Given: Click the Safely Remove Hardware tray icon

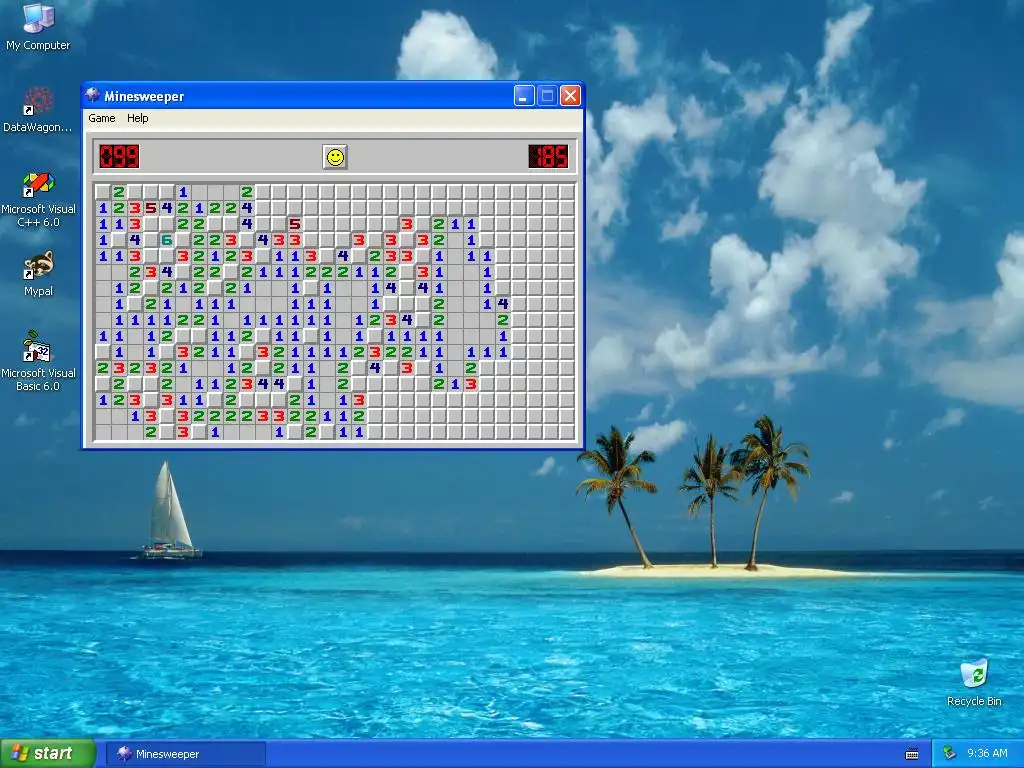Looking at the screenshot, I should pos(950,754).
